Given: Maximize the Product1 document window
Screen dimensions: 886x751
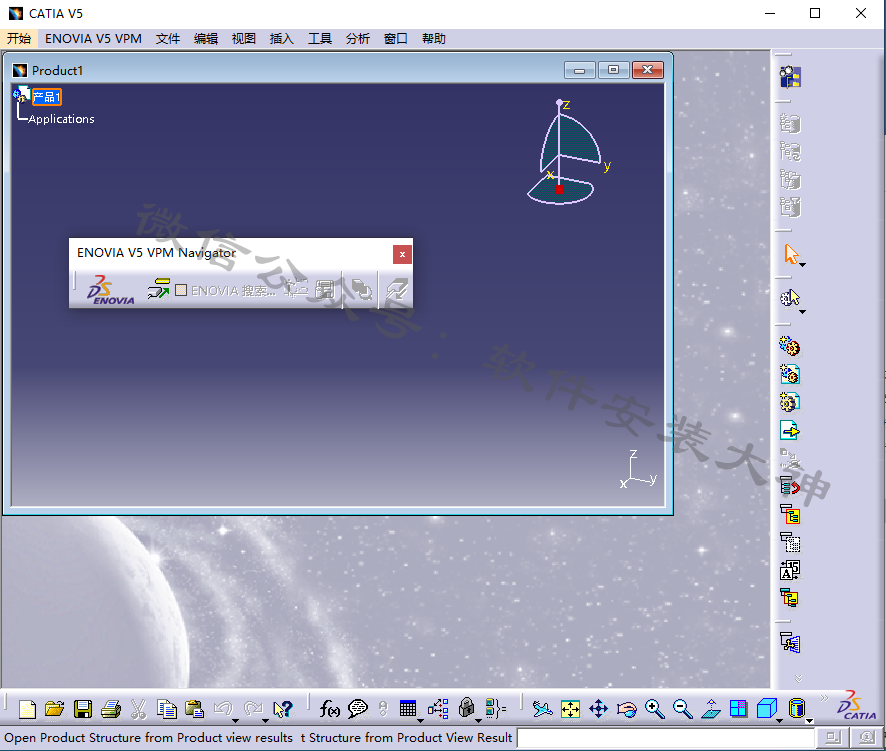Looking at the screenshot, I should tap(614, 70).
